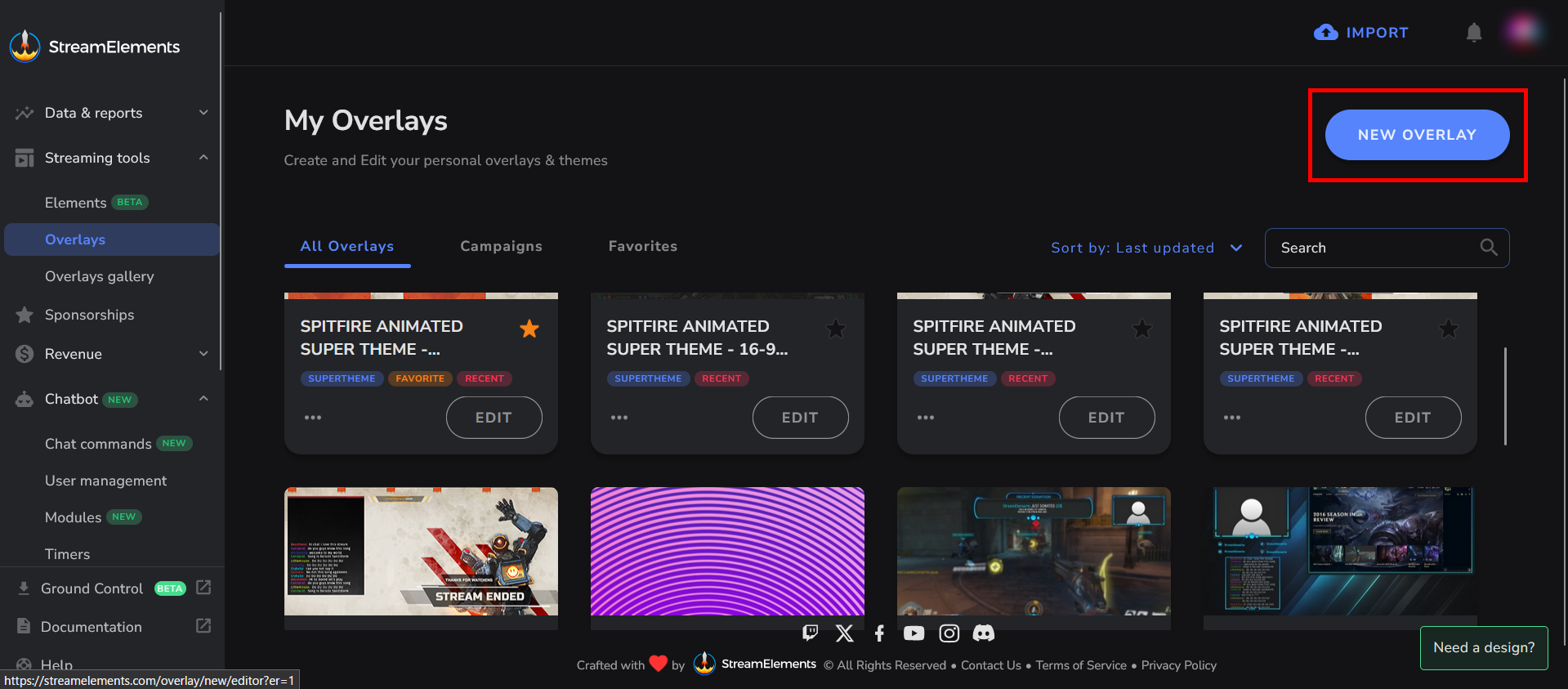Image resolution: width=1568 pixels, height=689 pixels.
Task: Click Edit on fourth Spitfire overlay
Action: (1413, 418)
